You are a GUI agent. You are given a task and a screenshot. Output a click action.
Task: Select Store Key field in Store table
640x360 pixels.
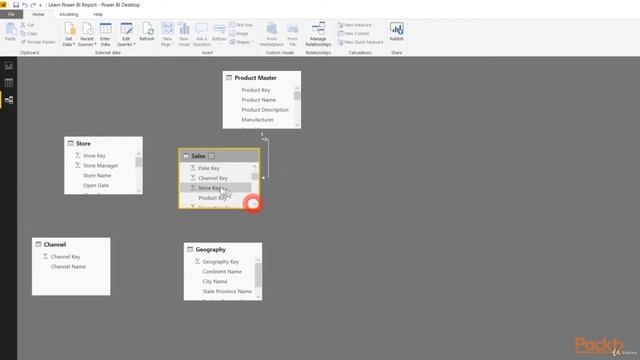[x=94, y=156]
